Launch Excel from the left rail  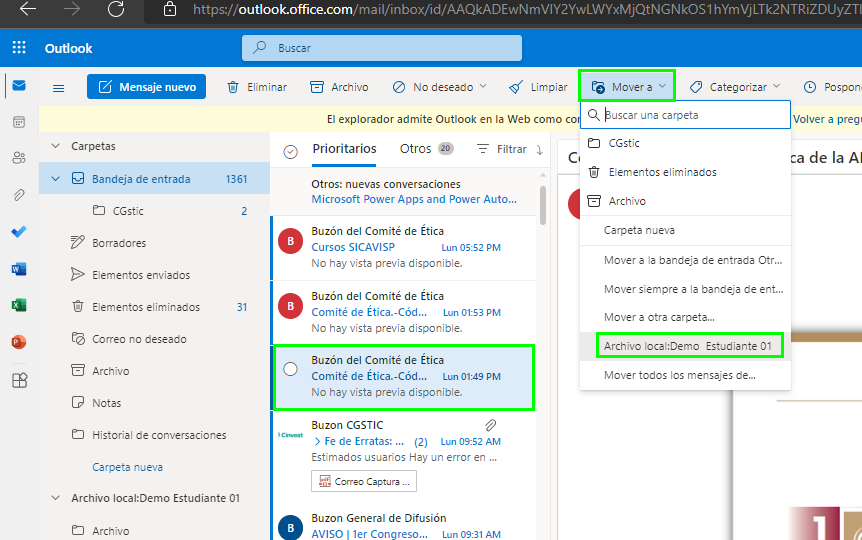19,305
